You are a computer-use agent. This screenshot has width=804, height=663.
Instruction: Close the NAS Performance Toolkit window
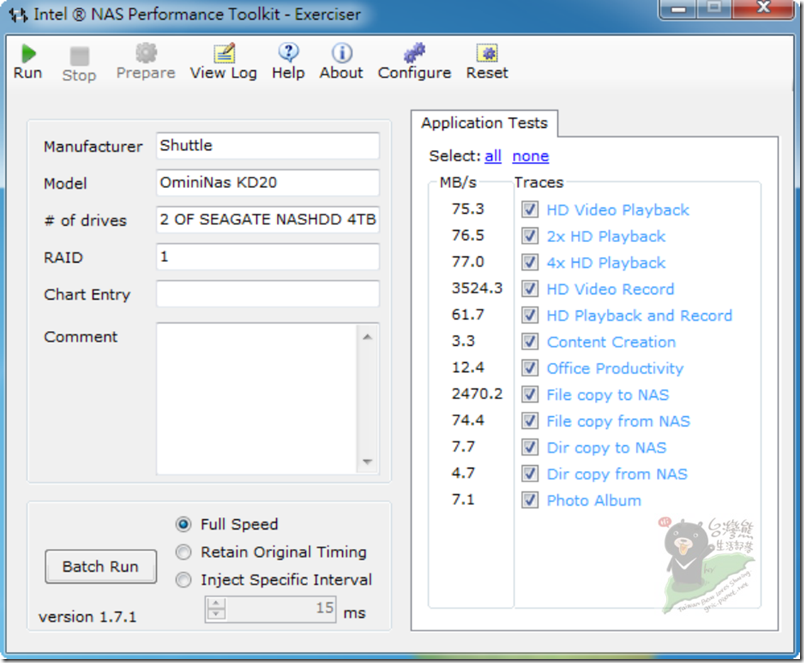coord(763,8)
